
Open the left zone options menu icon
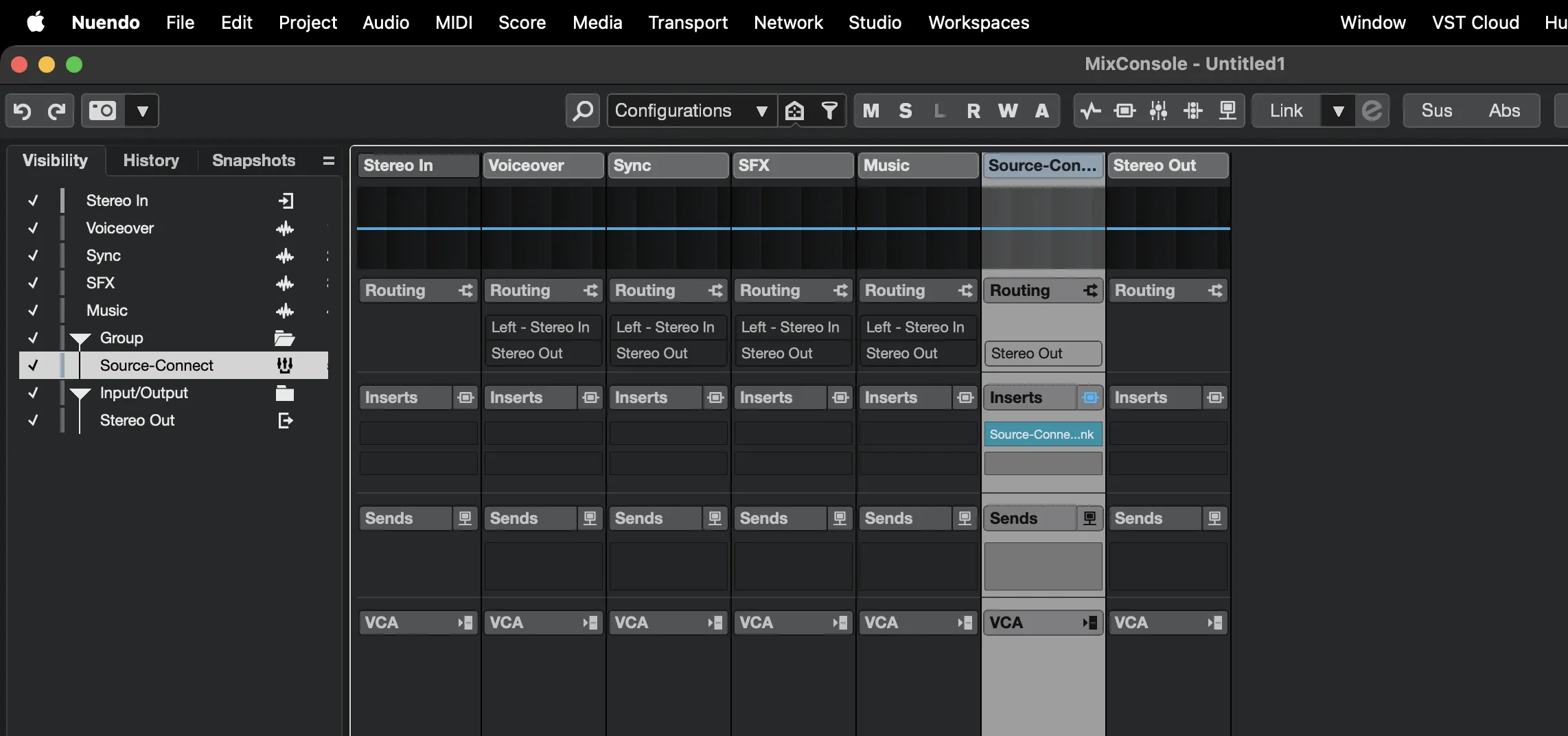pyautogui.click(x=328, y=161)
